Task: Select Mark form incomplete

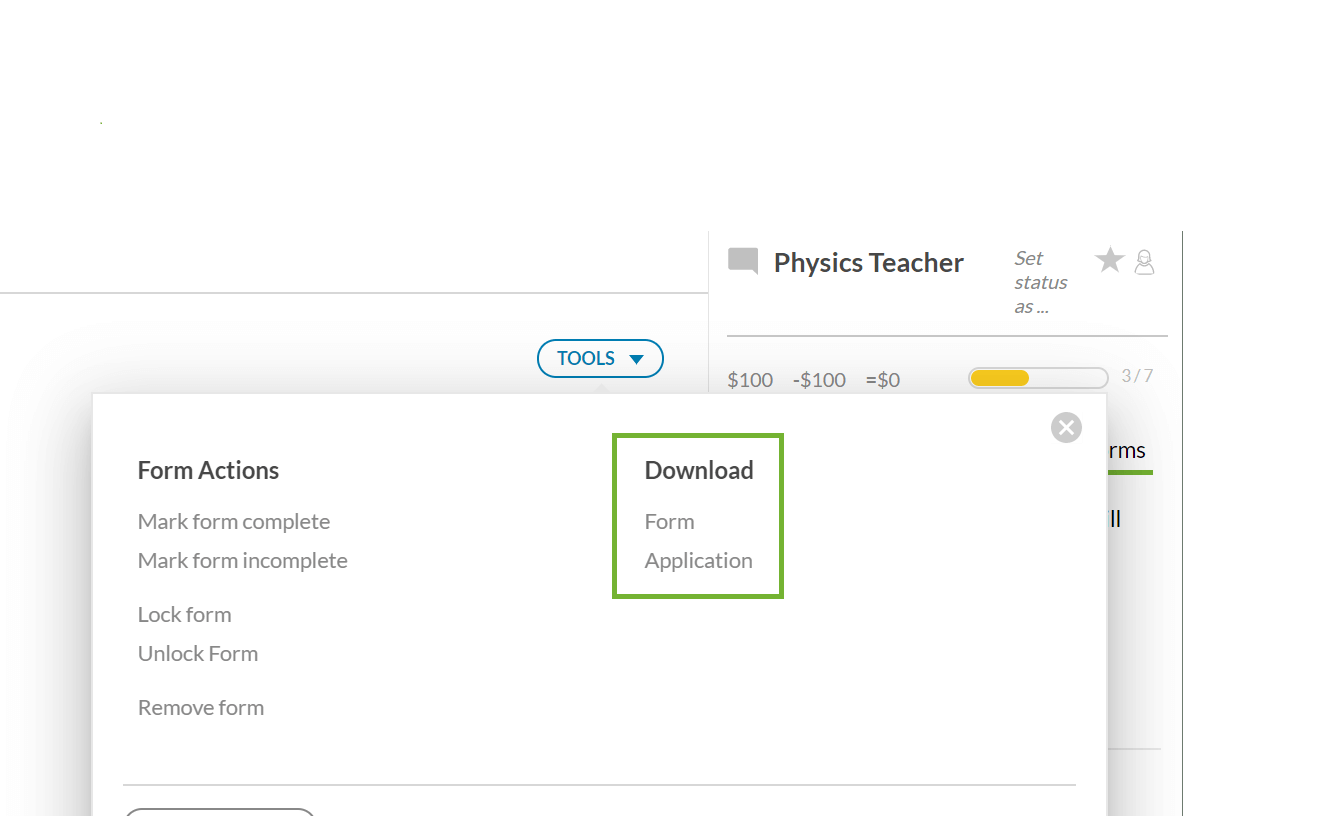Action: click(242, 560)
